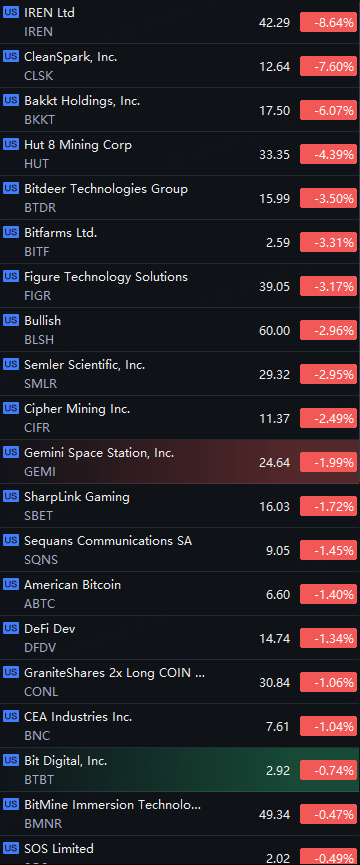Click the 49.34 price of BitMine Immersion
This screenshot has height=865, width=360.
[275, 815]
